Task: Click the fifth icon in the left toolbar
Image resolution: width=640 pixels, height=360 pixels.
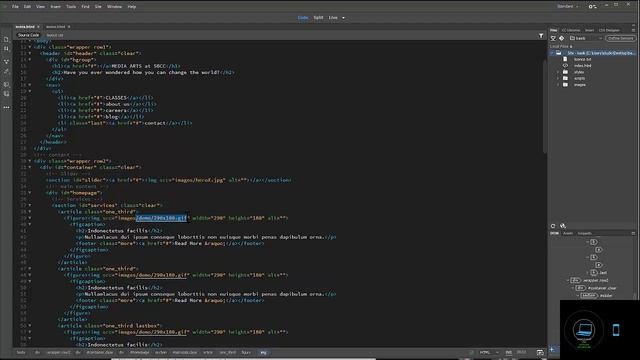Action: (6, 84)
